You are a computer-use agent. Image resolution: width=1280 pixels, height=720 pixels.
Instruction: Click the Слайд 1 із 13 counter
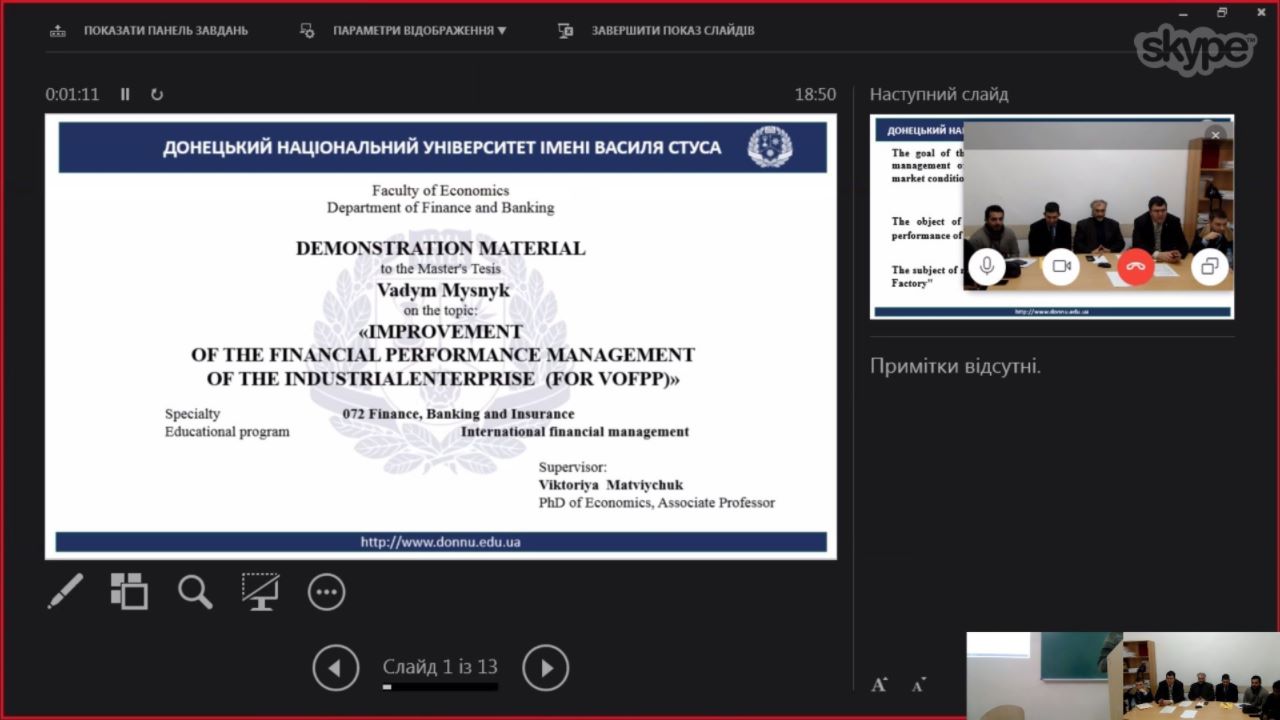pos(440,667)
